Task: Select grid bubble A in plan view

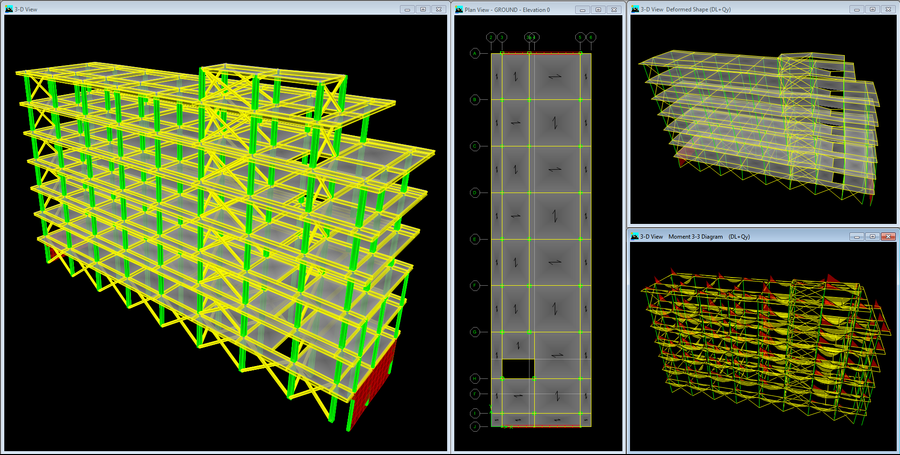Action: pos(474,53)
